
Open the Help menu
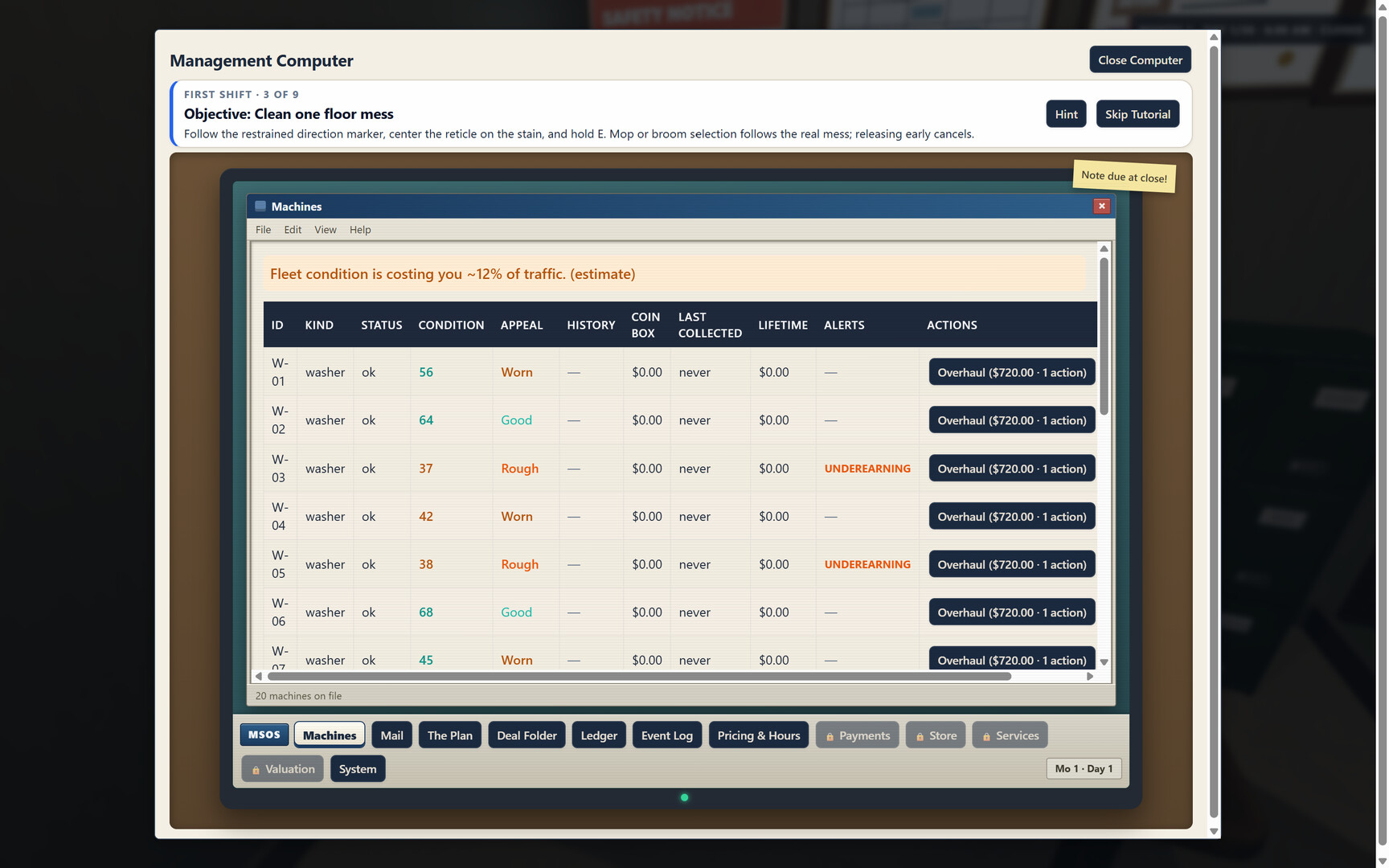(360, 230)
